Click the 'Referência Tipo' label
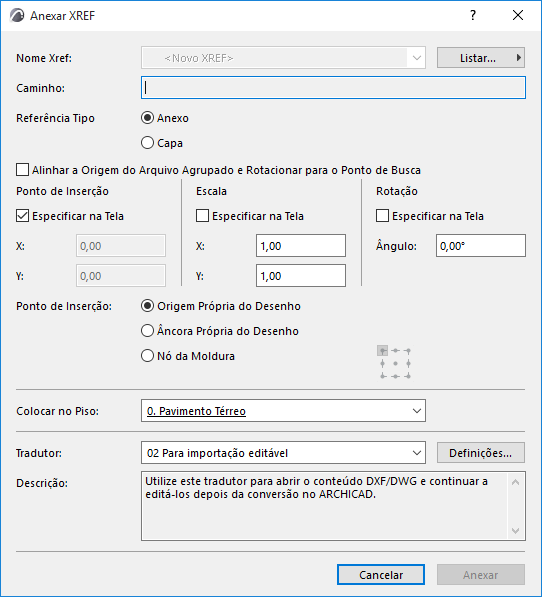The width and height of the screenshot is (542, 597). 55,118
